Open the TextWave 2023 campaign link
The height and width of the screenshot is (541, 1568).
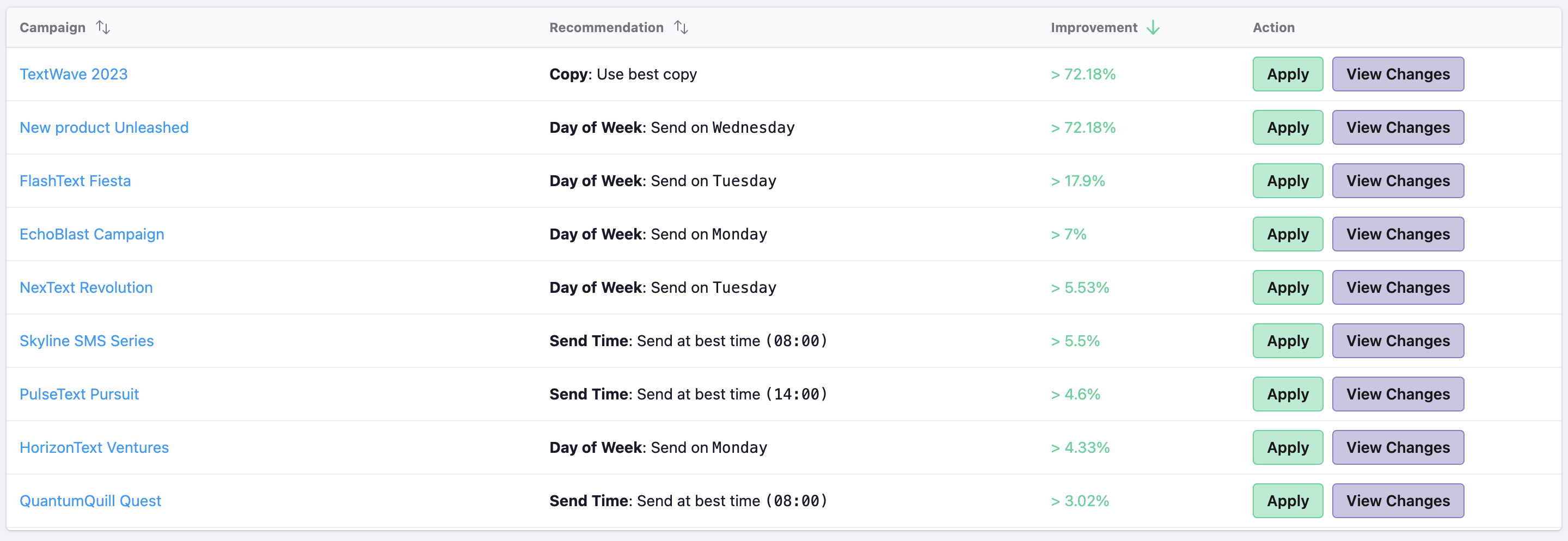73,74
